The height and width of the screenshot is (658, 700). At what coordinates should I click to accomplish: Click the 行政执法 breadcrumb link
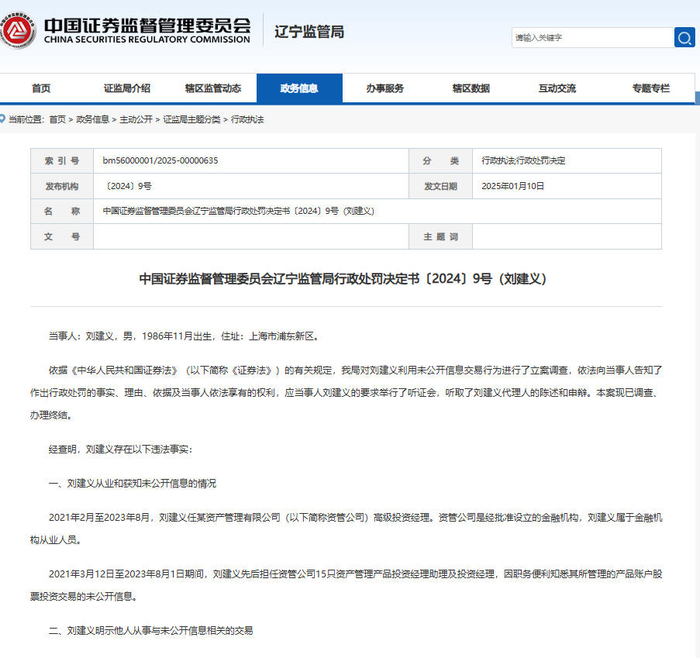(247, 119)
